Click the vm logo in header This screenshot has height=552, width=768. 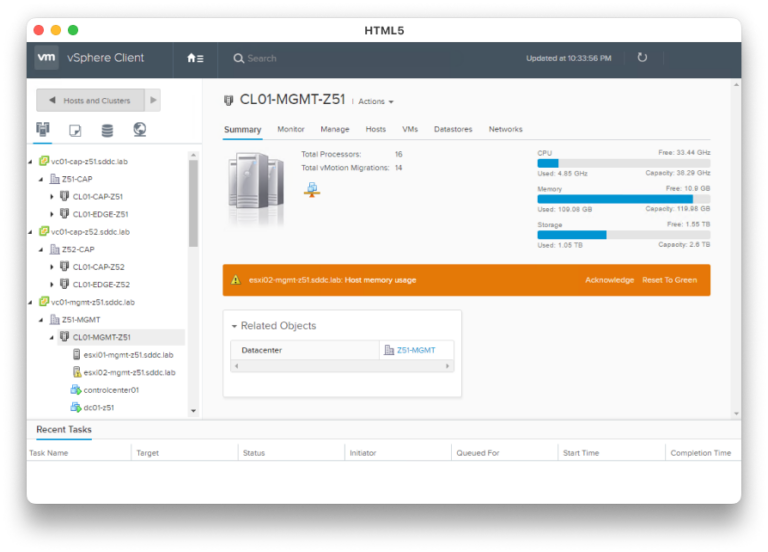pyautogui.click(x=47, y=57)
